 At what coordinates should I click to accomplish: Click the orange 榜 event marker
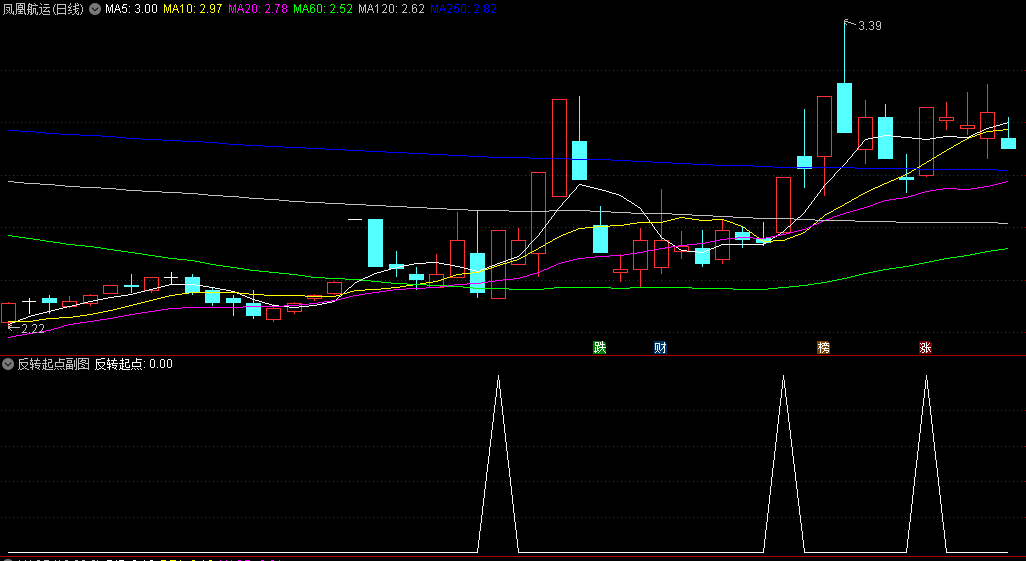[x=824, y=348]
